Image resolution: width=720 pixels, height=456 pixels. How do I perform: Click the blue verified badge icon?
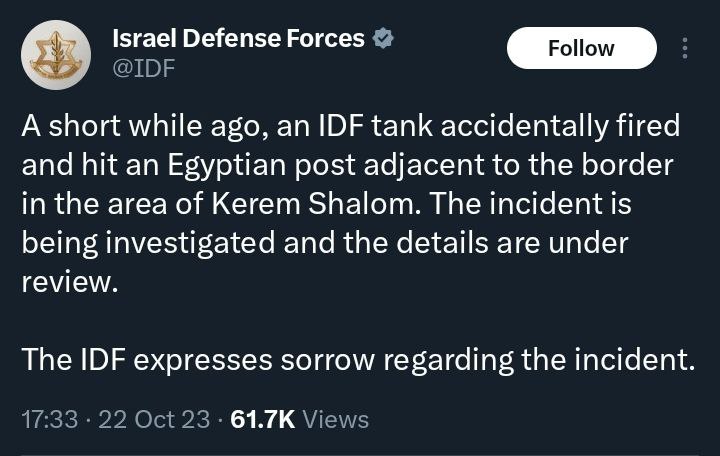(382, 39)
